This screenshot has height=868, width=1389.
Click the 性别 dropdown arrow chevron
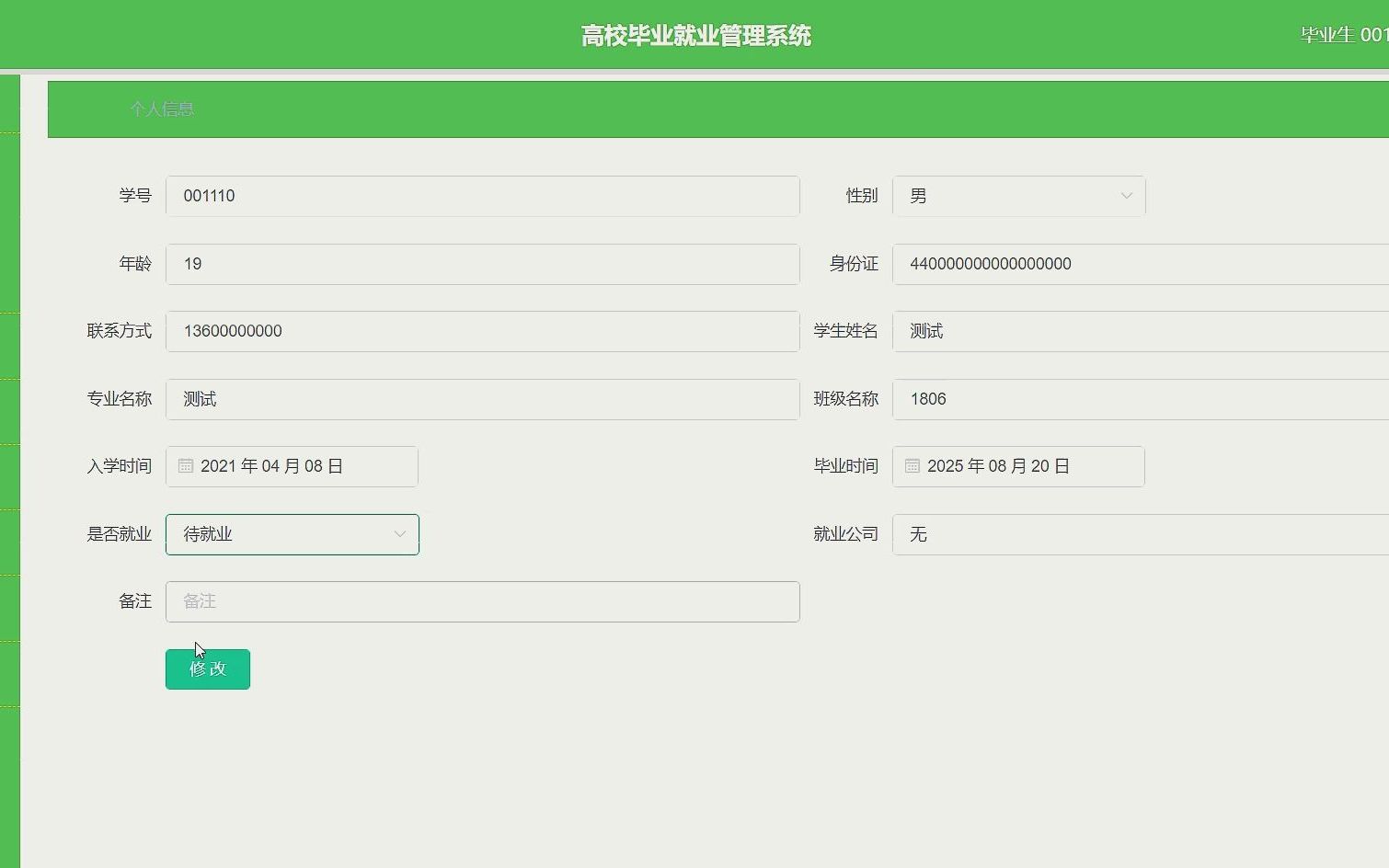(x=1126, y=196)
